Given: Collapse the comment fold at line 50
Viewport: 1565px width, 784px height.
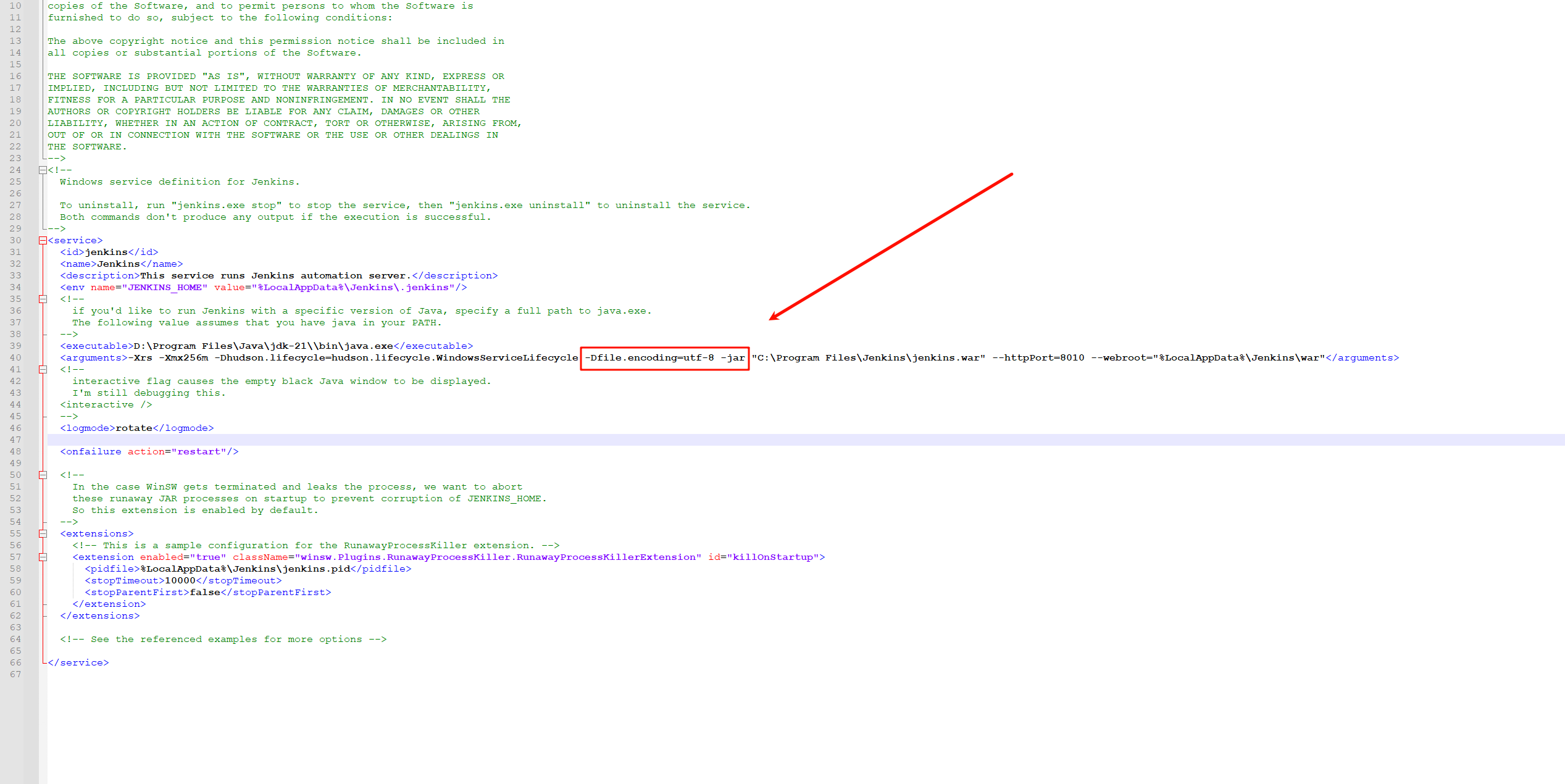Looking at the screenshot, I should pyautogui.click(x=43, y=475).
